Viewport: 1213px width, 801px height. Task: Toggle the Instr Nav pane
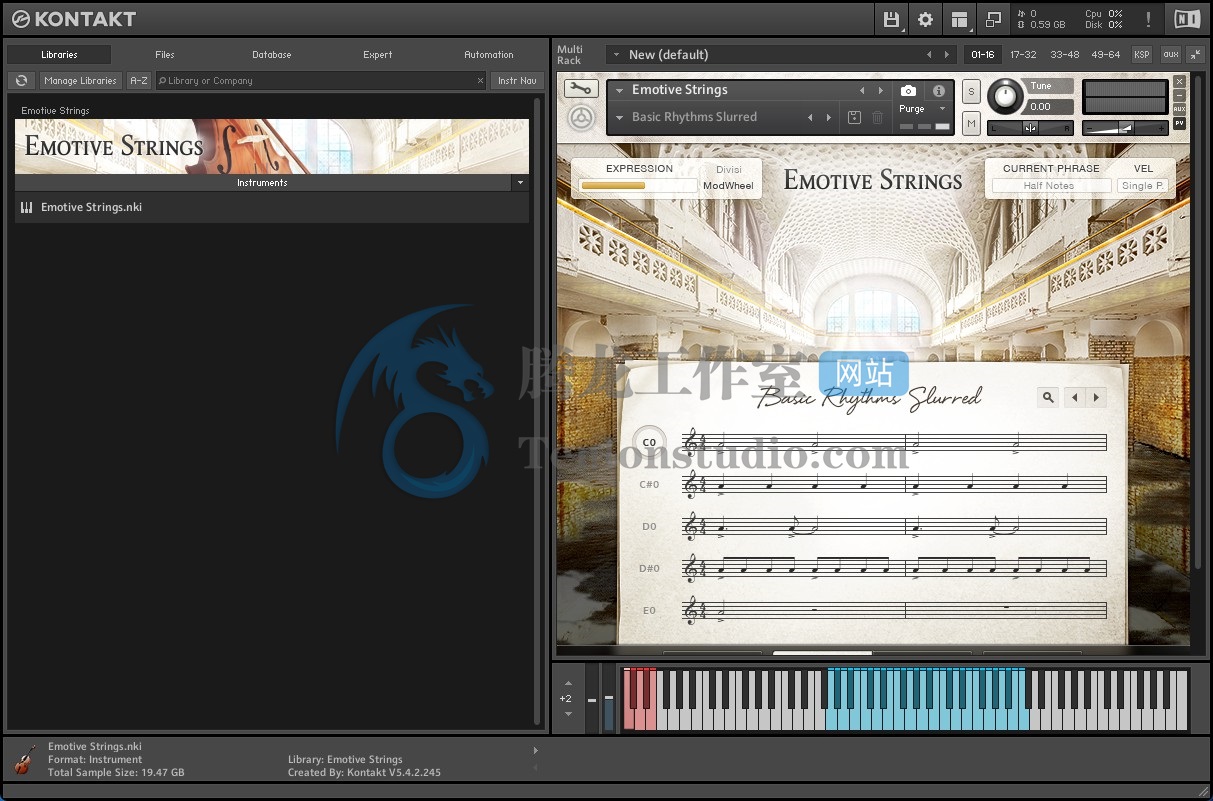[517, 81]
